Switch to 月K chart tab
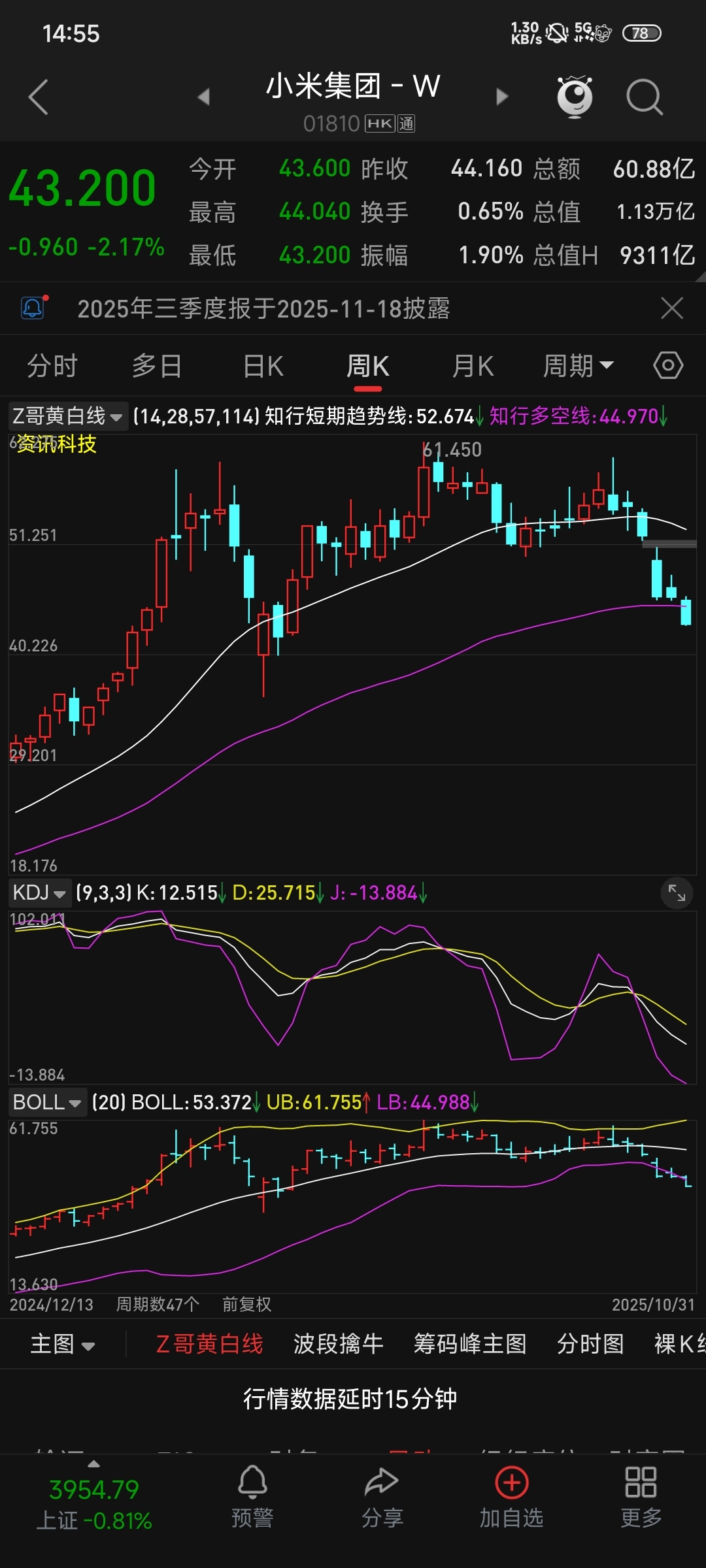The image size is (706, 1568). click(473, 366)
